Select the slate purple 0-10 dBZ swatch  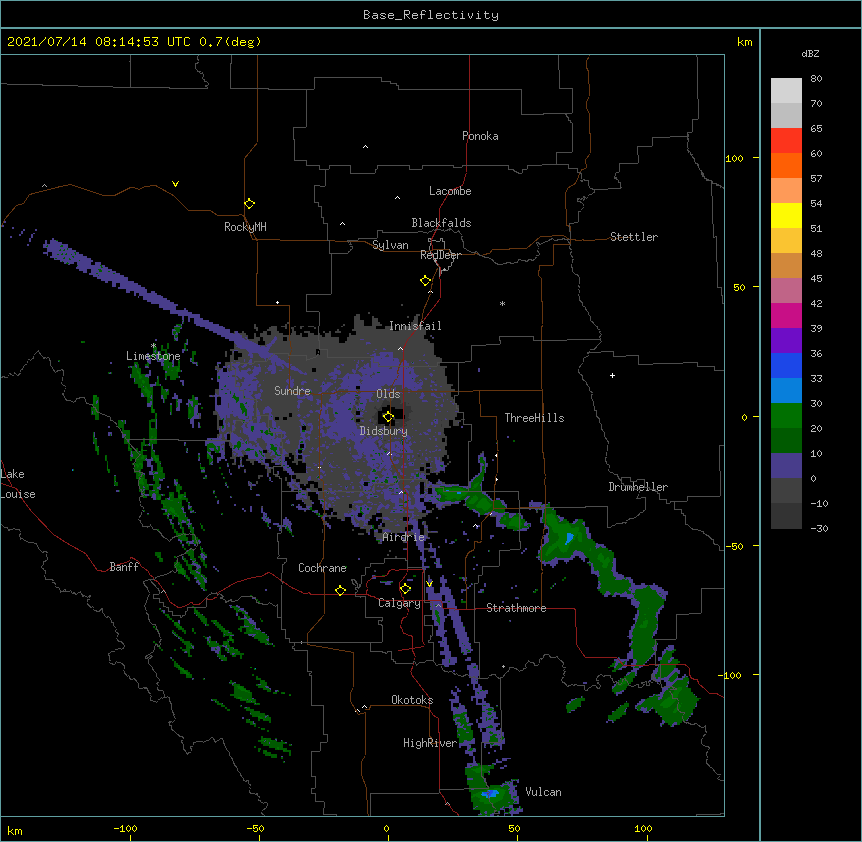[786, 466]
